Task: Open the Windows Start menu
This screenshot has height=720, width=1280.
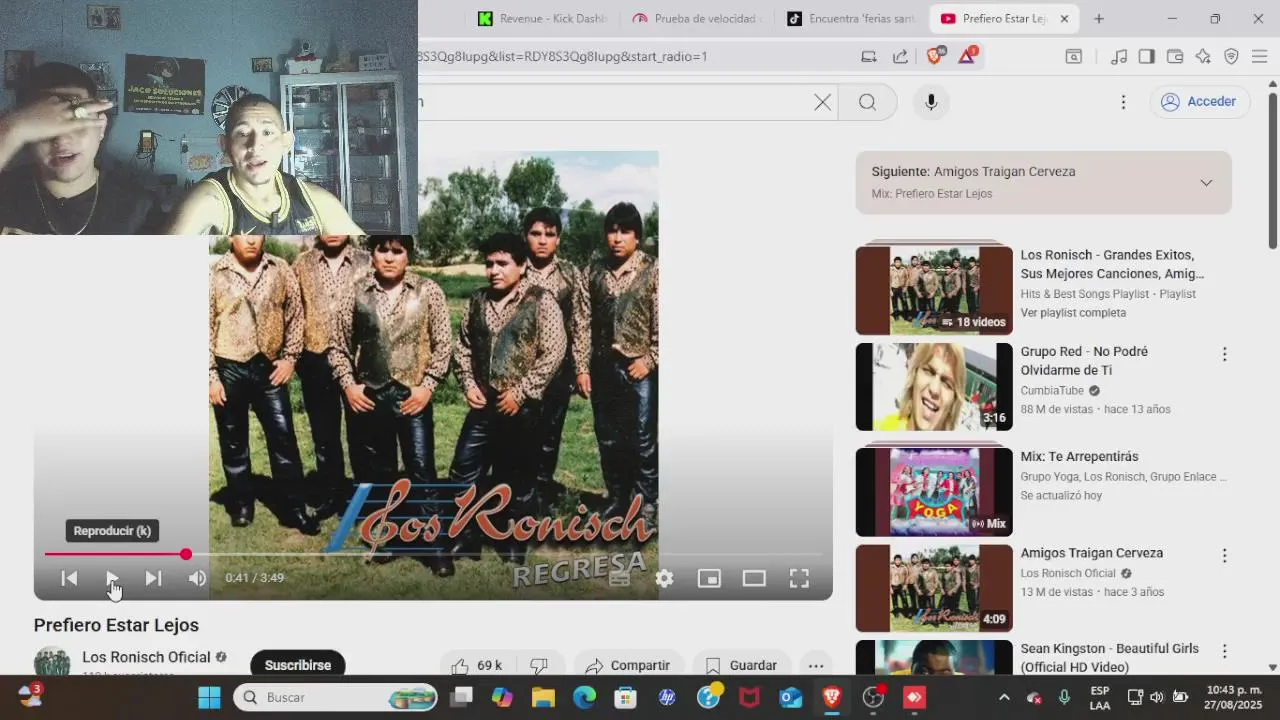Action: [x=209, y=697]
